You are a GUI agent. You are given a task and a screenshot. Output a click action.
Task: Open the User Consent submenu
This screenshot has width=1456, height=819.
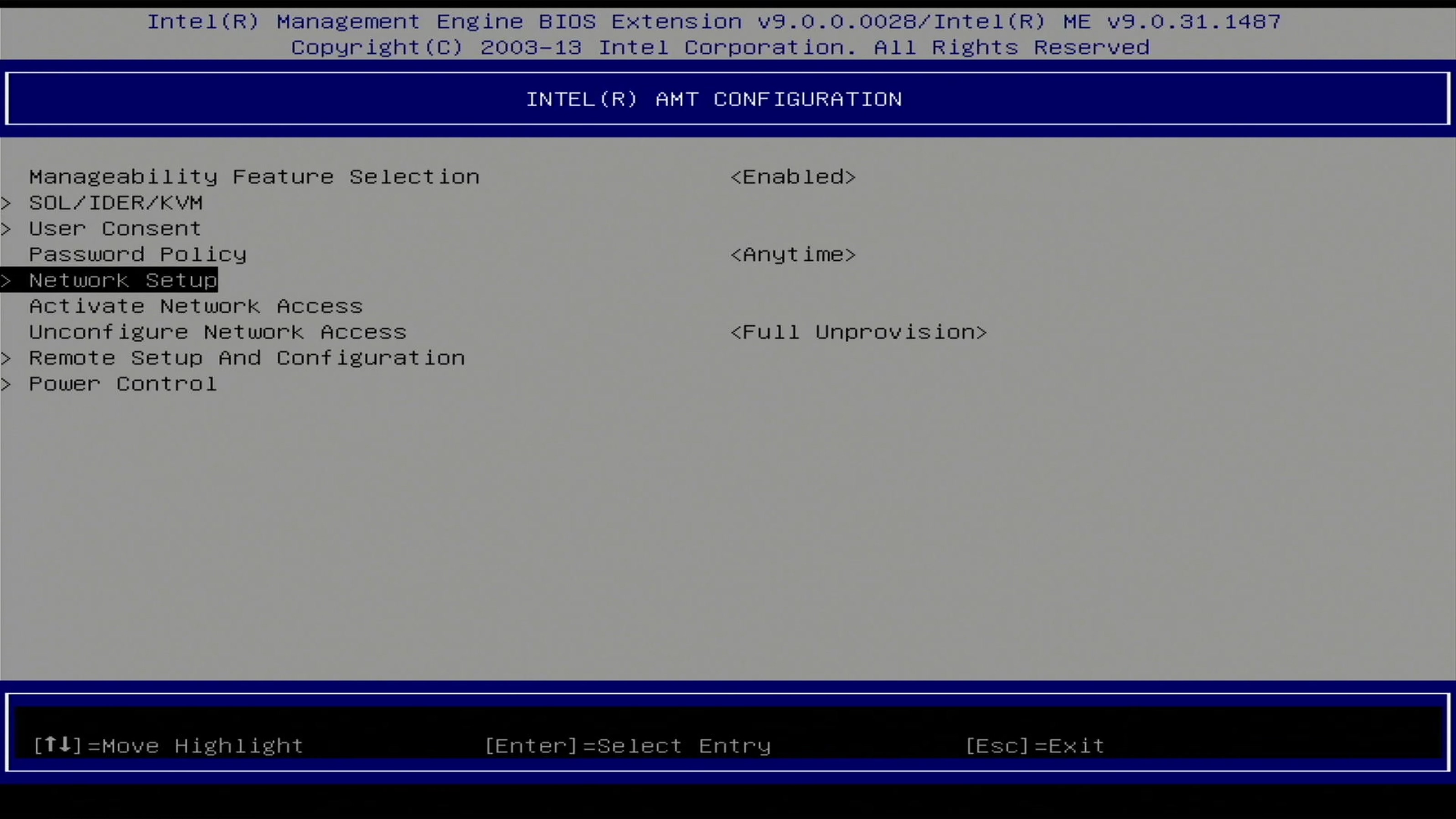click(115, 229)
